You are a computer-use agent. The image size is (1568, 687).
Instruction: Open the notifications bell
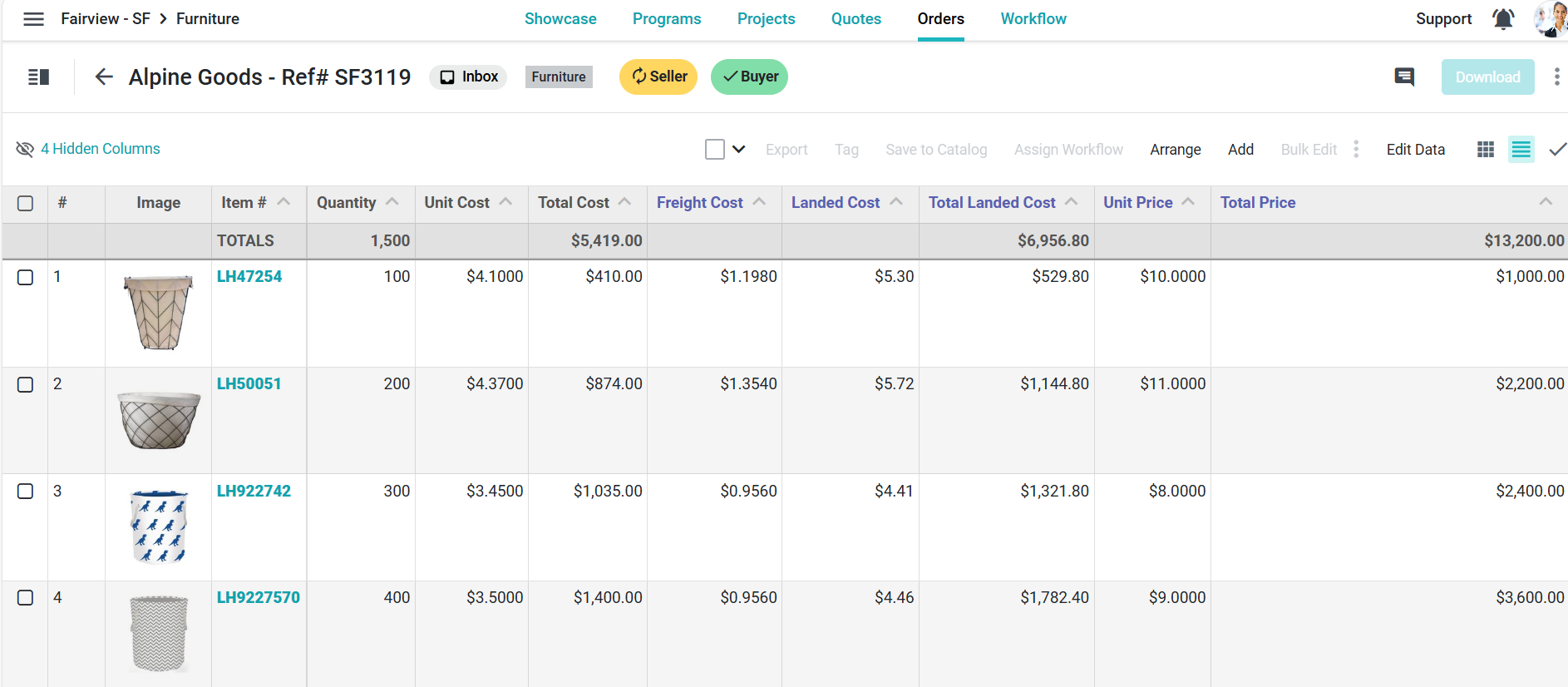click(x=1502, y=19)
